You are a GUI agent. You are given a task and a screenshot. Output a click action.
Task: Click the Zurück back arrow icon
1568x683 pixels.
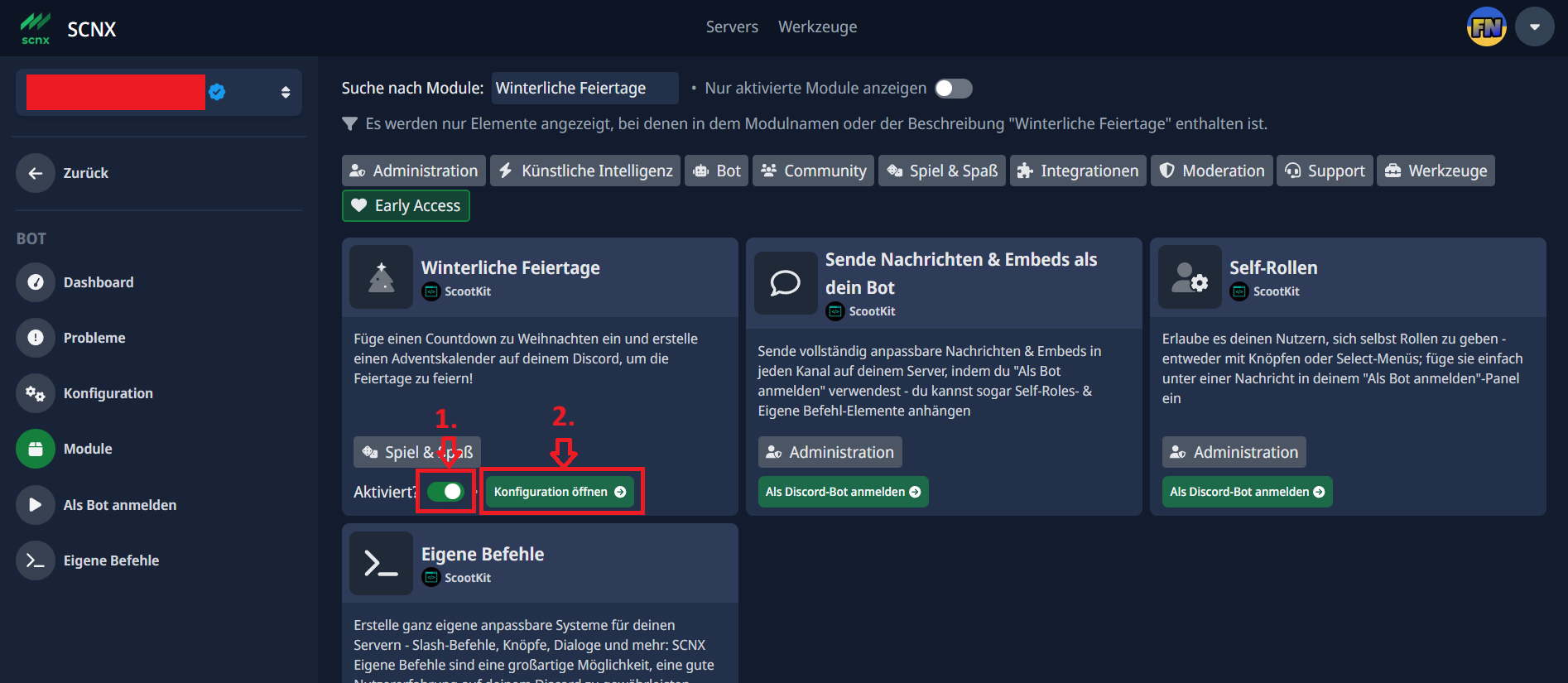(x=35, y=173)
